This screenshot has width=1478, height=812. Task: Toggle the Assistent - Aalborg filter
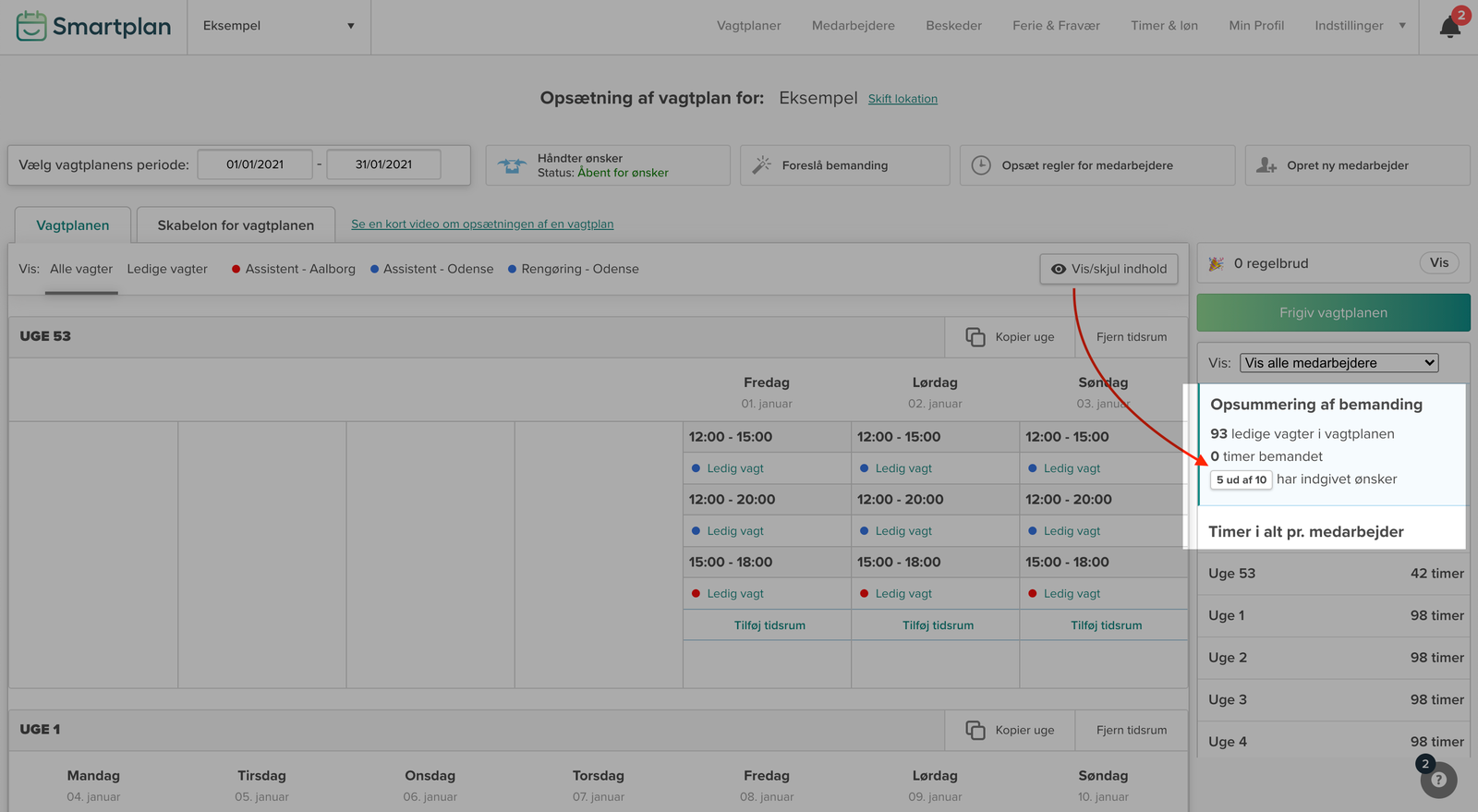coord(293,269)
